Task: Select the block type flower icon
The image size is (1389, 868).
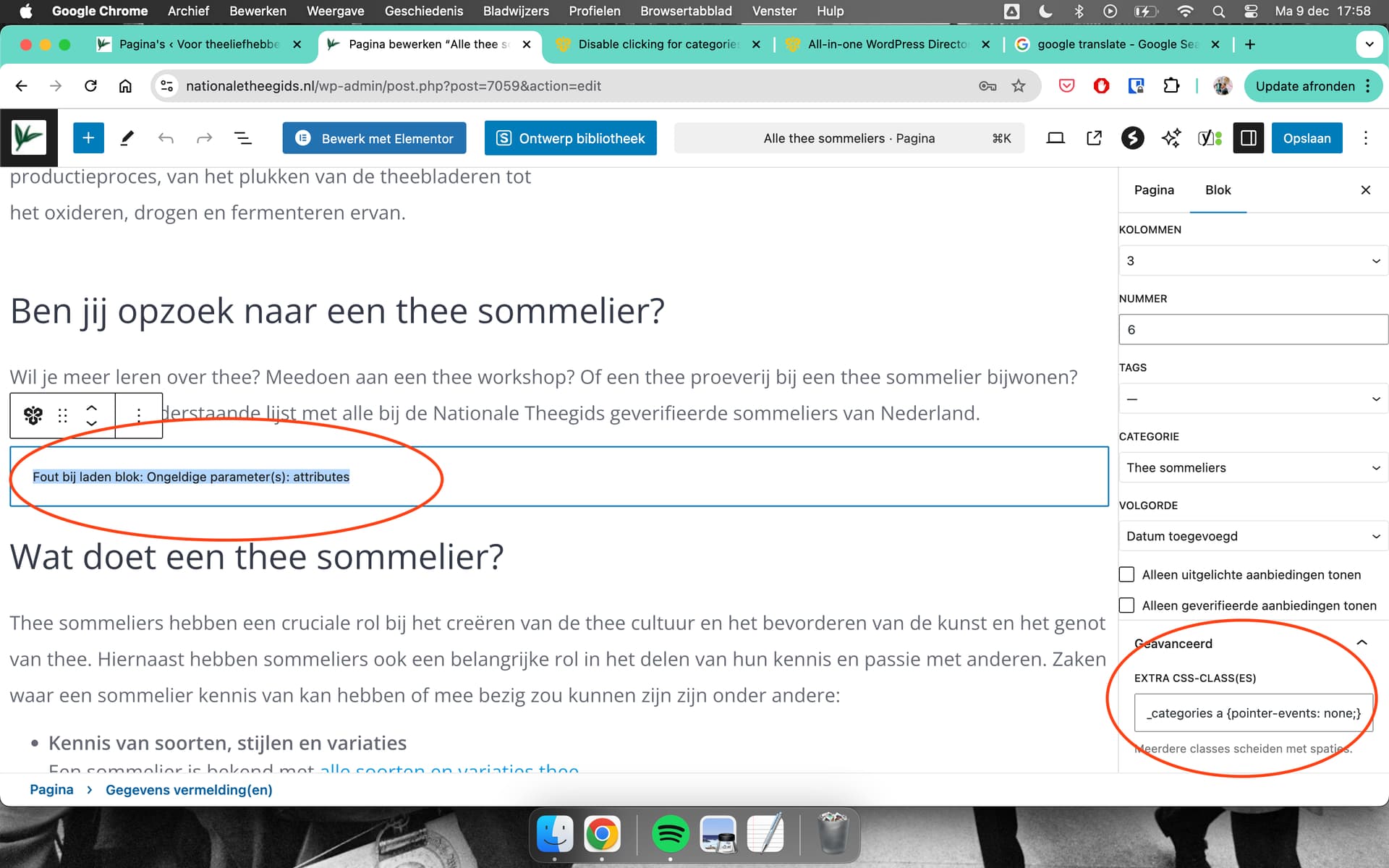Action: point(33,415)
